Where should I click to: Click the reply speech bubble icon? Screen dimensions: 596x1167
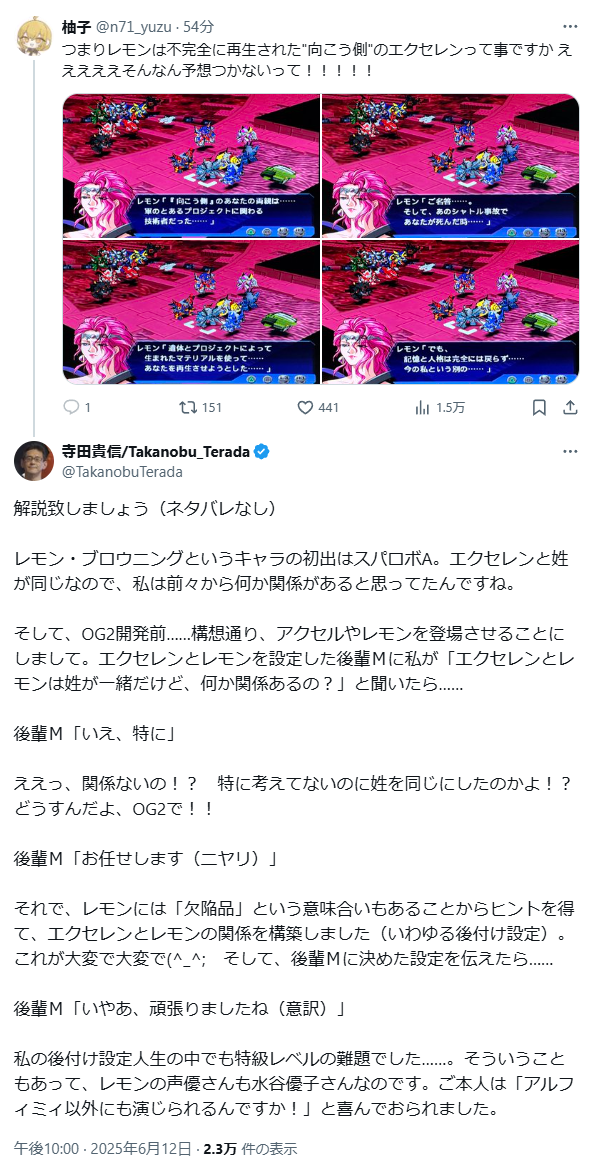(72, 407)
